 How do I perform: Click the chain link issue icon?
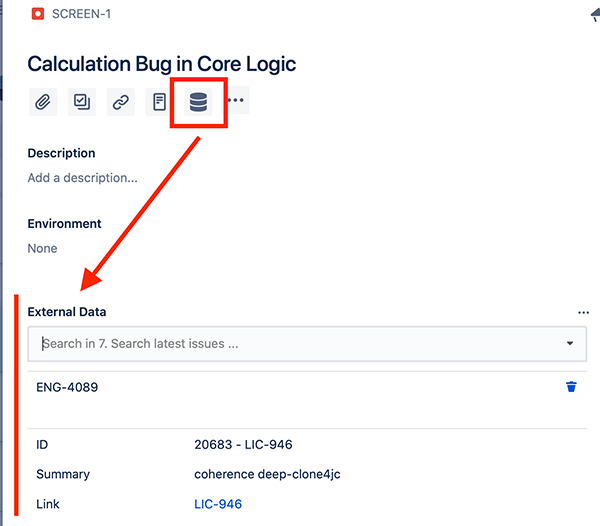[x=121, y=102]
